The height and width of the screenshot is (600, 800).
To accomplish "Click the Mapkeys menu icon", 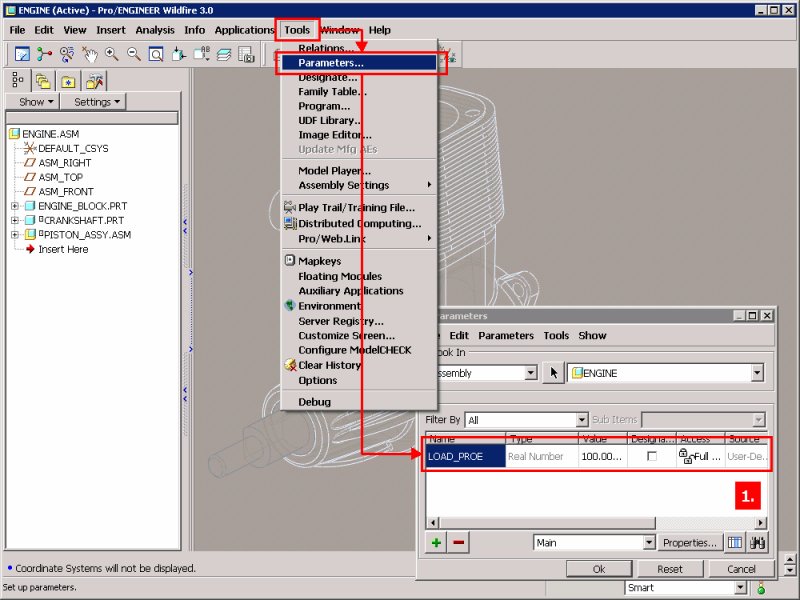I will (290, 260).
